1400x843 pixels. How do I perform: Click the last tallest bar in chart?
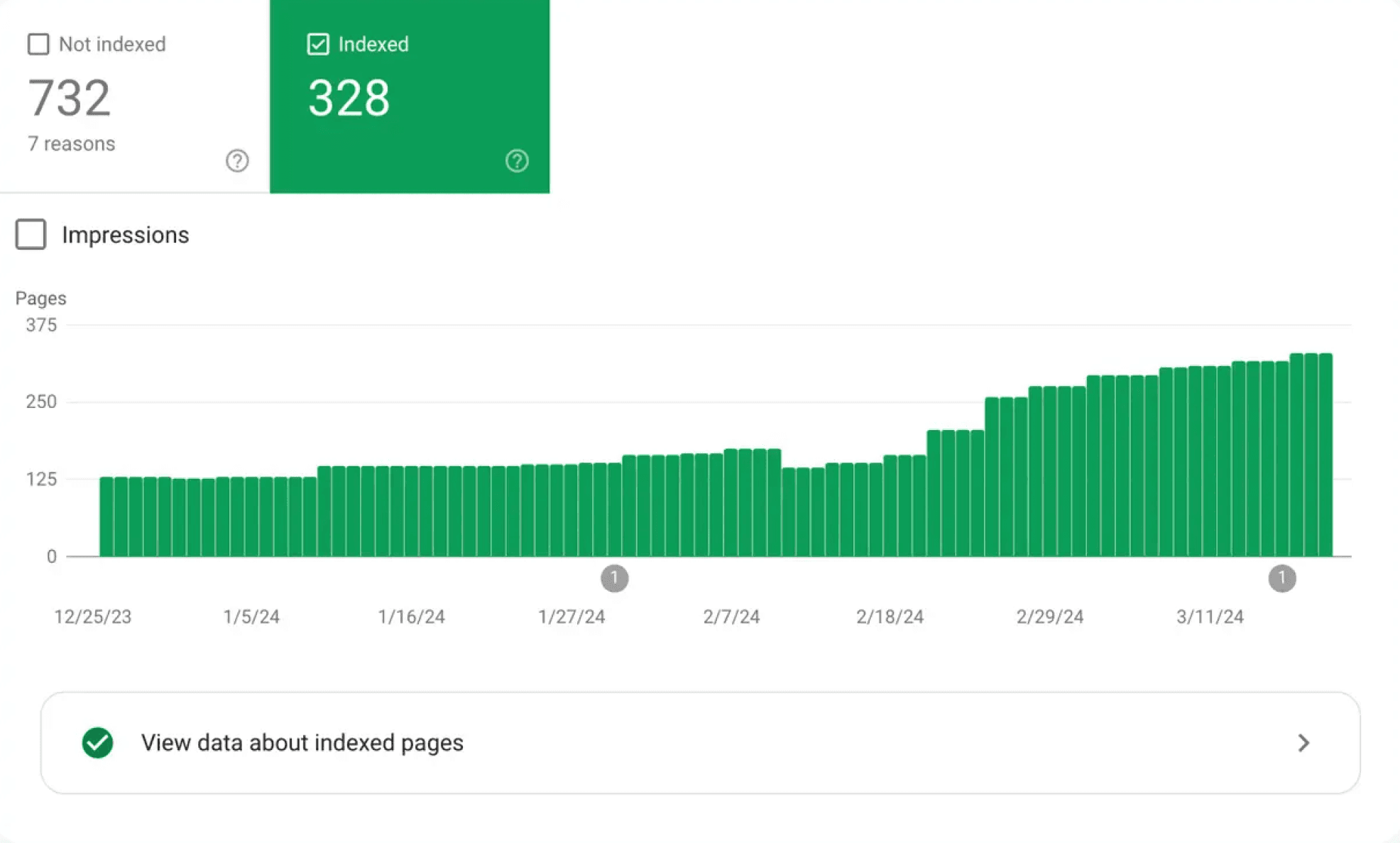1325,454
